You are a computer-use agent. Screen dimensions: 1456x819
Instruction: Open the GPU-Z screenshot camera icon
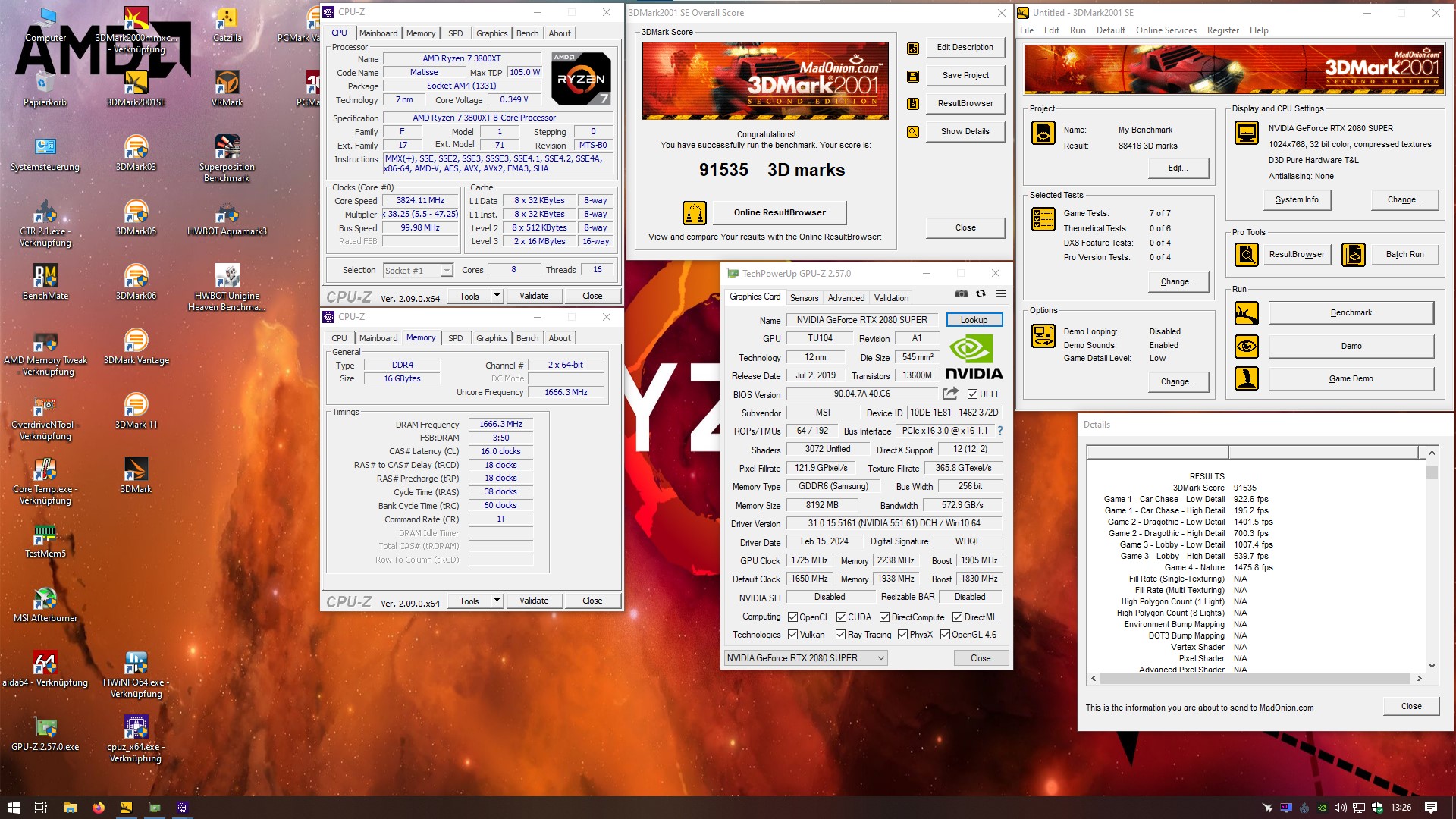(x=961, y=293)
